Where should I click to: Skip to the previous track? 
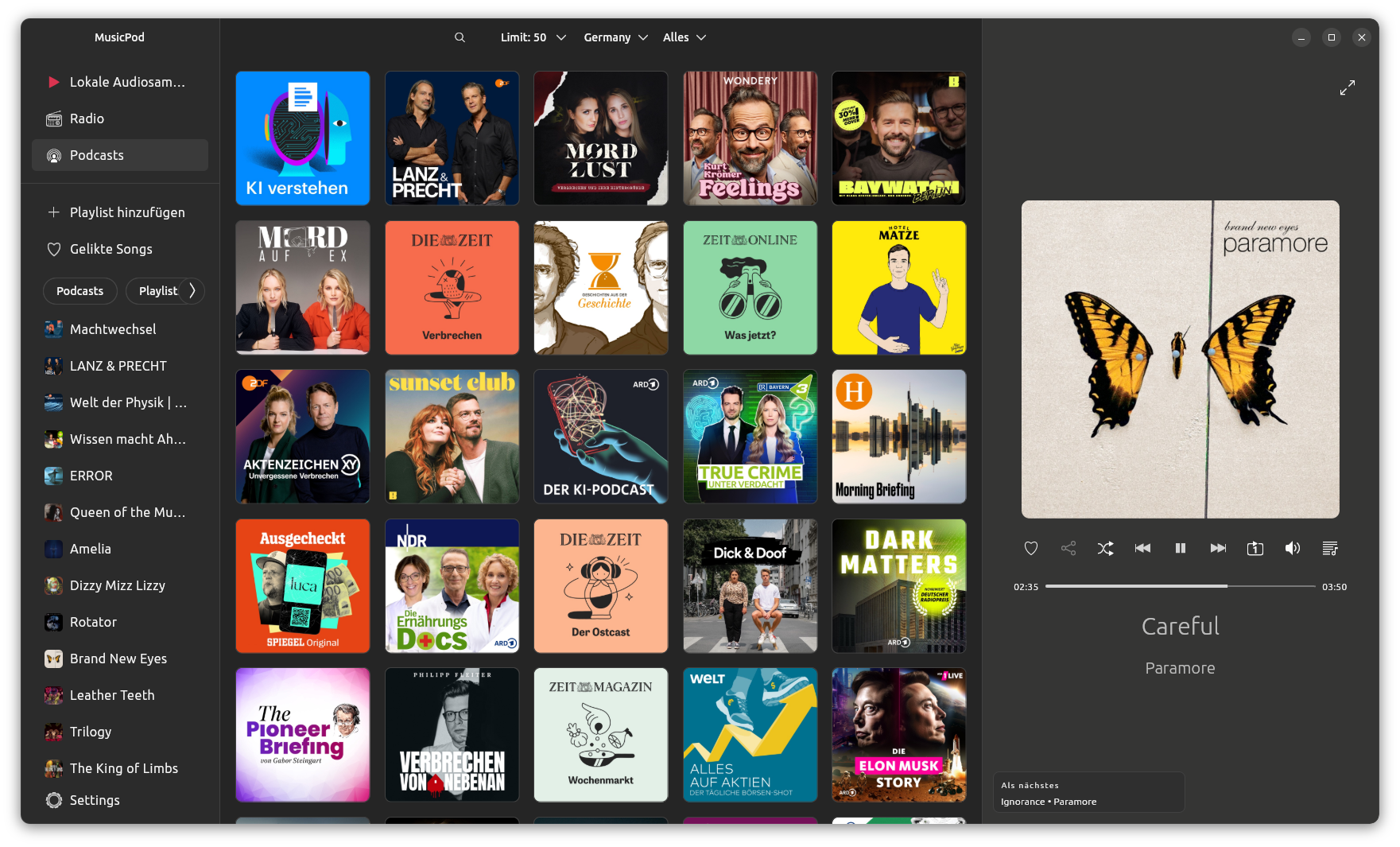[x=1143, y=548]
